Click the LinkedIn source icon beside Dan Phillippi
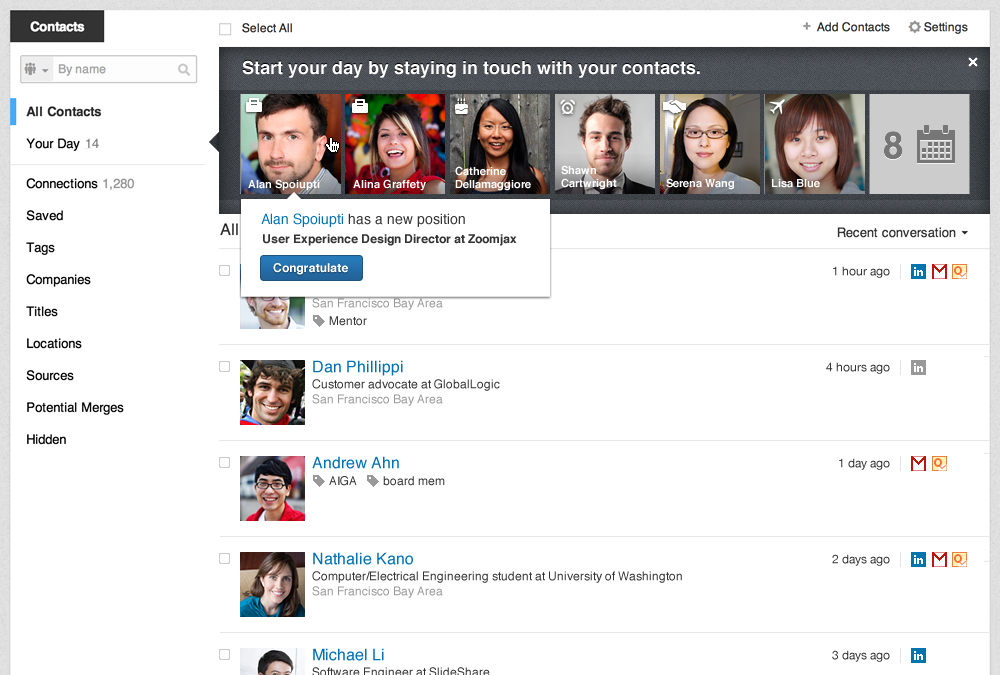1000x675 pixels. click(x=918, y=367)
